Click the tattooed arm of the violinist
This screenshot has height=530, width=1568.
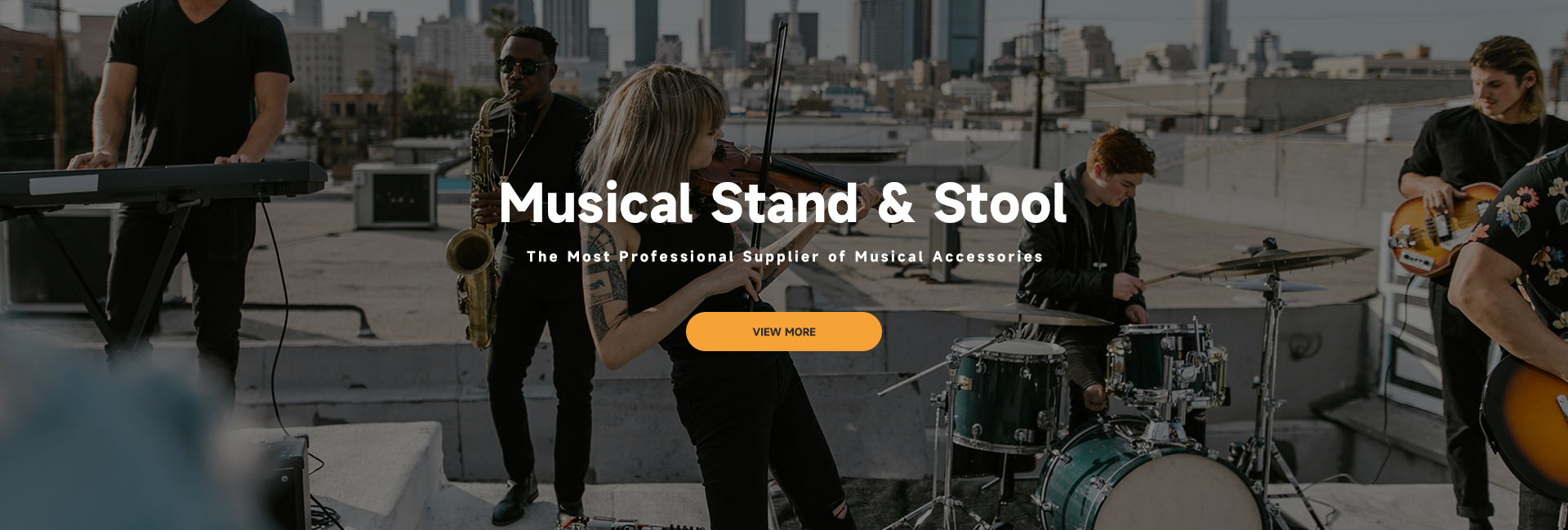point(607,282)
